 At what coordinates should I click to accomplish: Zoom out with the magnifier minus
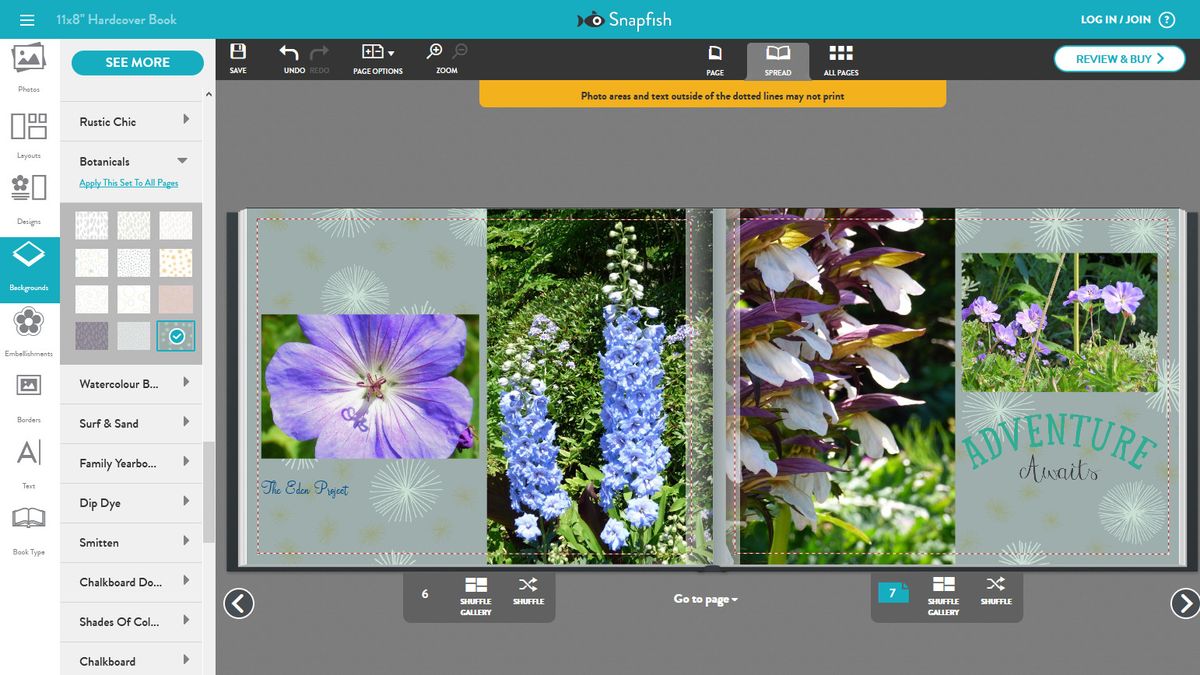pyautogui.click(x=460, y=52)
